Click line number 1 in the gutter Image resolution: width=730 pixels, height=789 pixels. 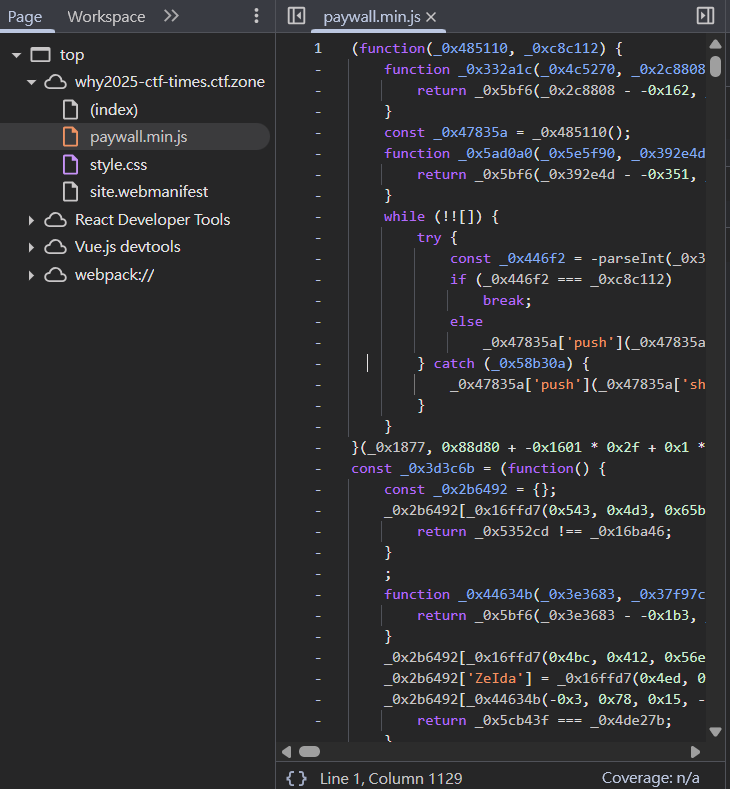click(x=317, y=48)
